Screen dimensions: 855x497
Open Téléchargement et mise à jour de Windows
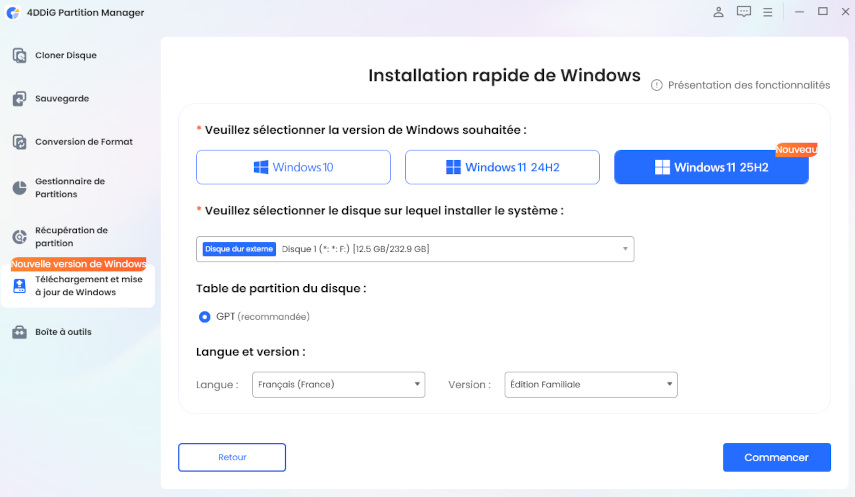coord(78,286)
